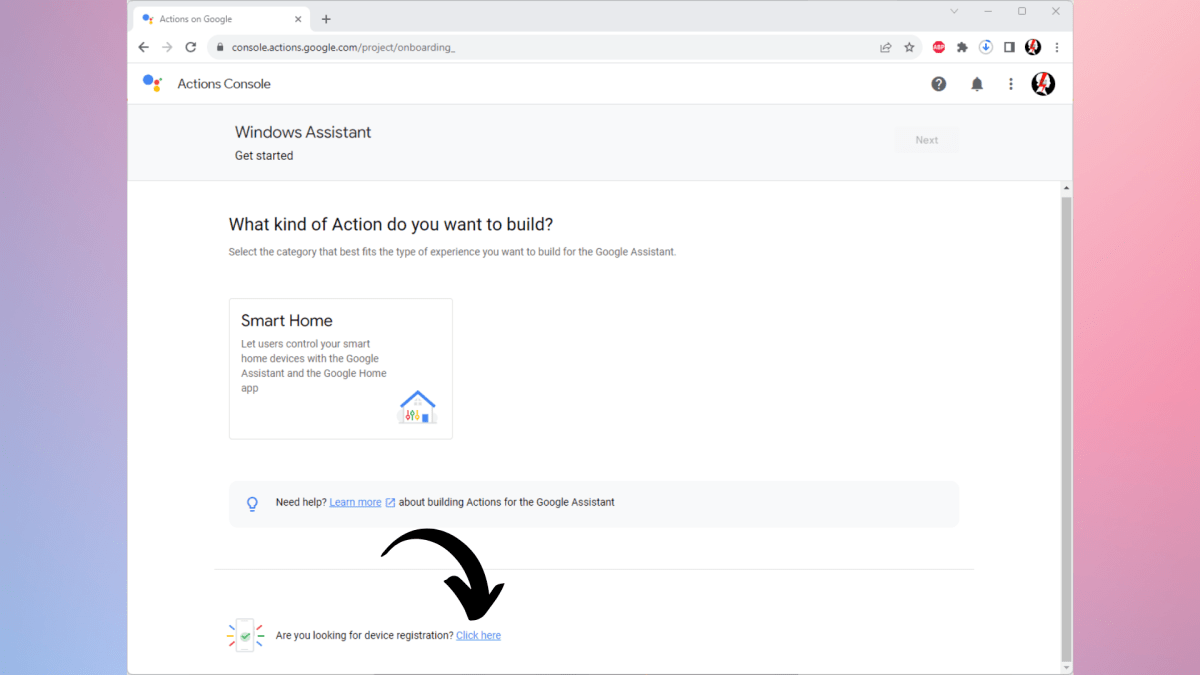Open the ABP adblock extension
Screen dimensions: 1200x675
939,47
